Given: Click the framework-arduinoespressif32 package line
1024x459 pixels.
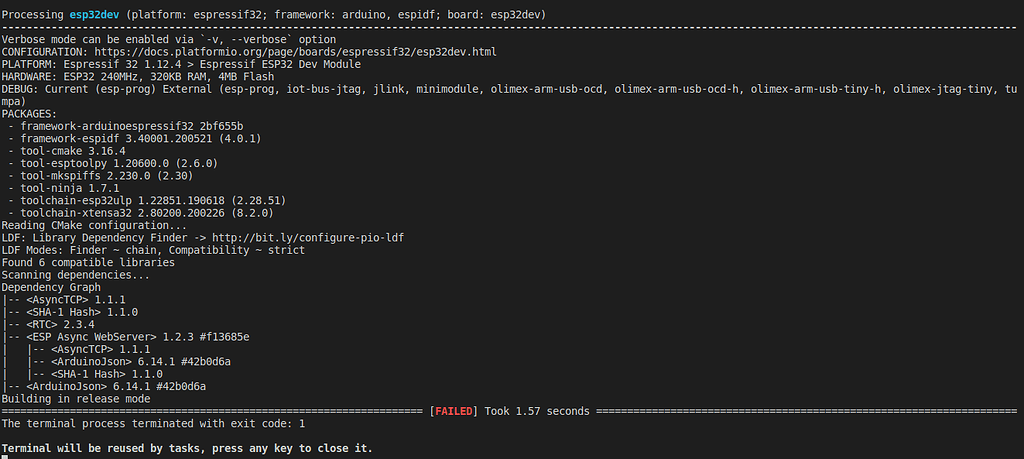Looking at the screenshot, I should 125,126.
